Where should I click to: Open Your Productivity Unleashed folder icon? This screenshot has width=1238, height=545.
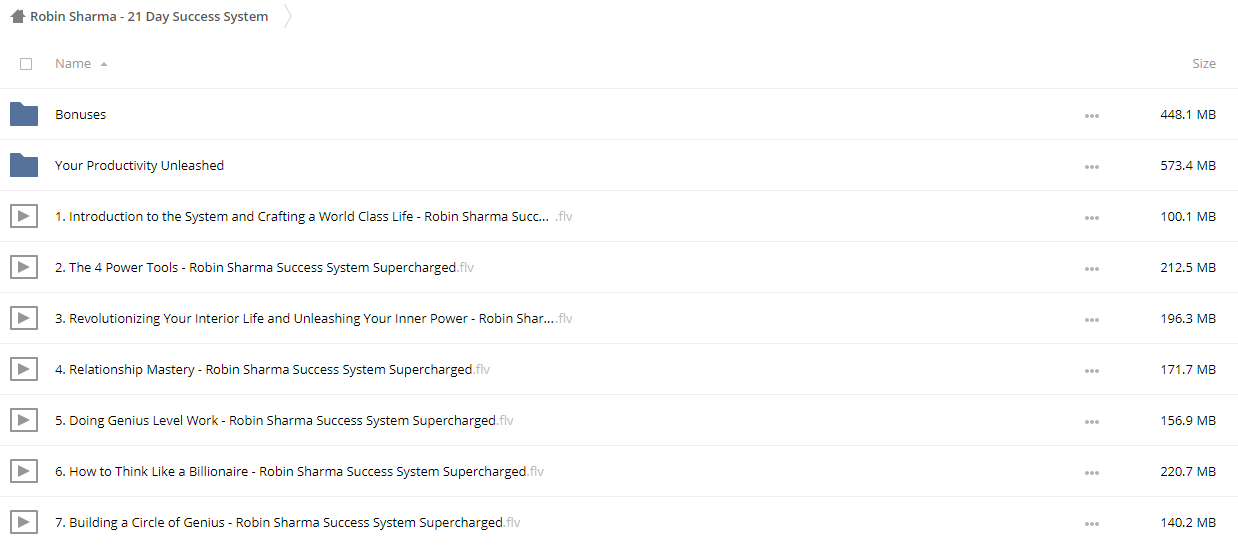pos(24,165)
